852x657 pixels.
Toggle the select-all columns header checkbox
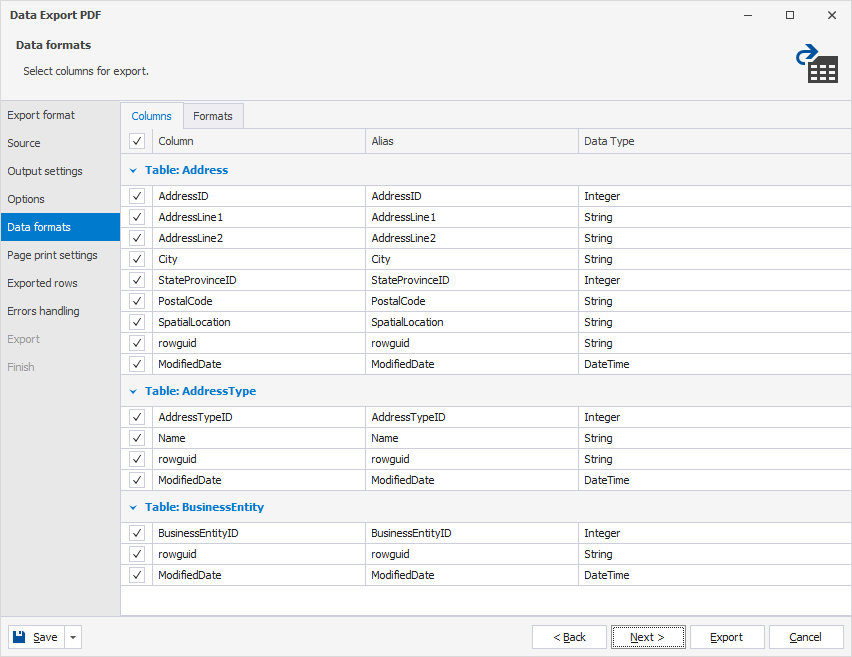tap(137, 141)
